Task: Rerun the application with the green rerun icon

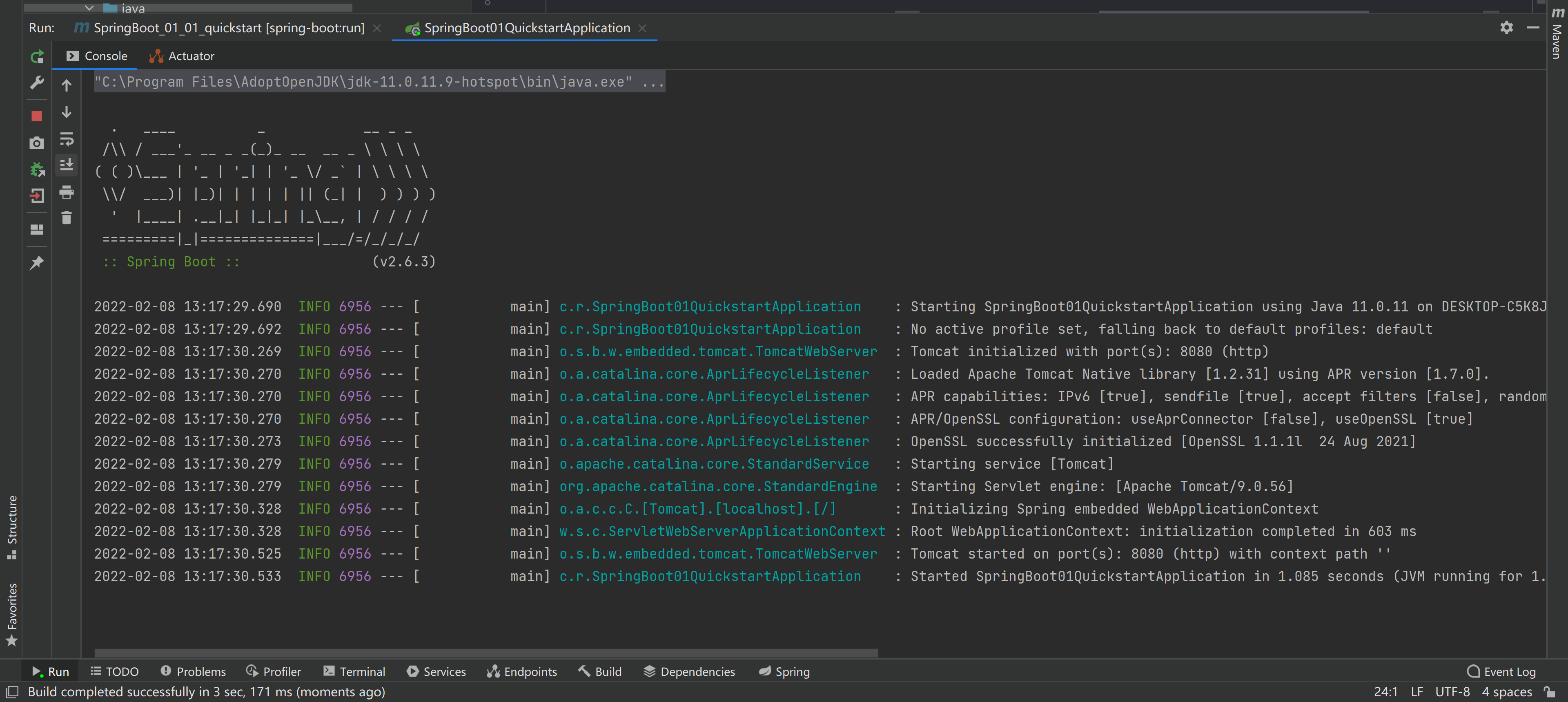Action: point(37,57)
